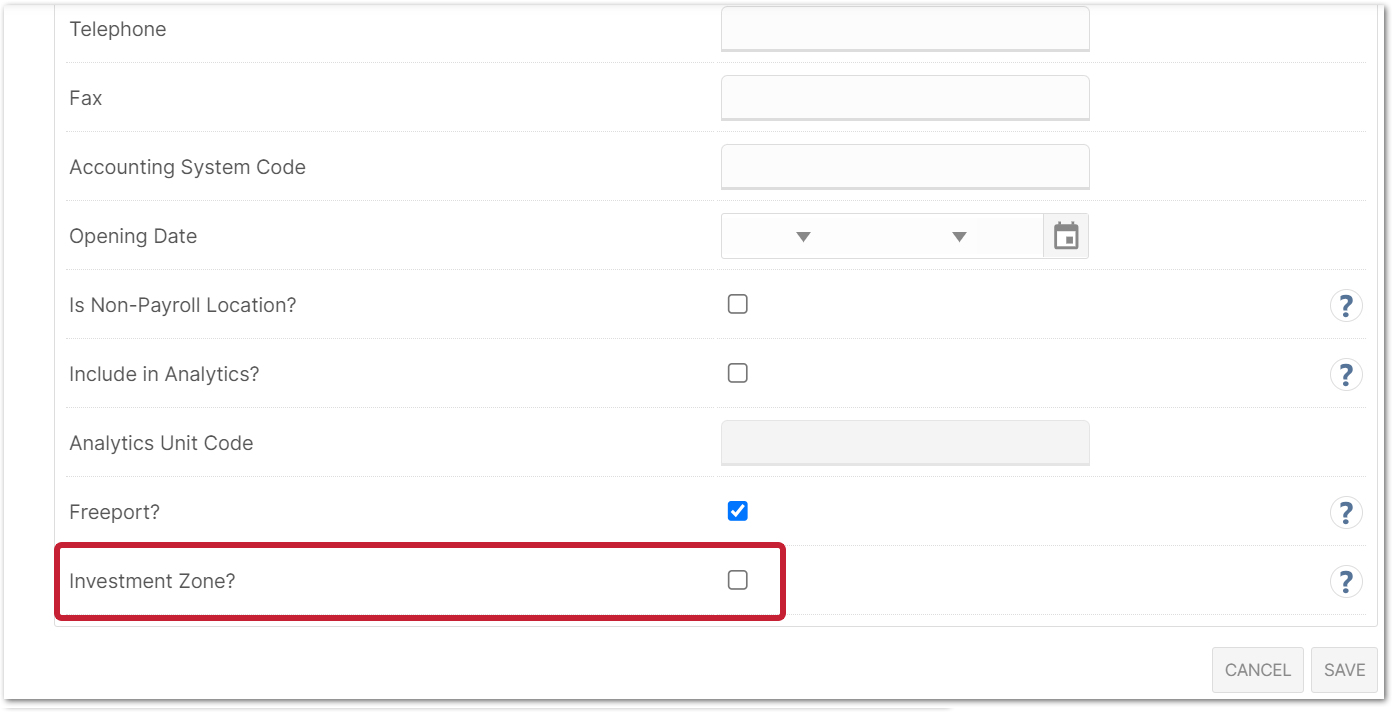Click the Investment Zone? label text

point(152,581)
